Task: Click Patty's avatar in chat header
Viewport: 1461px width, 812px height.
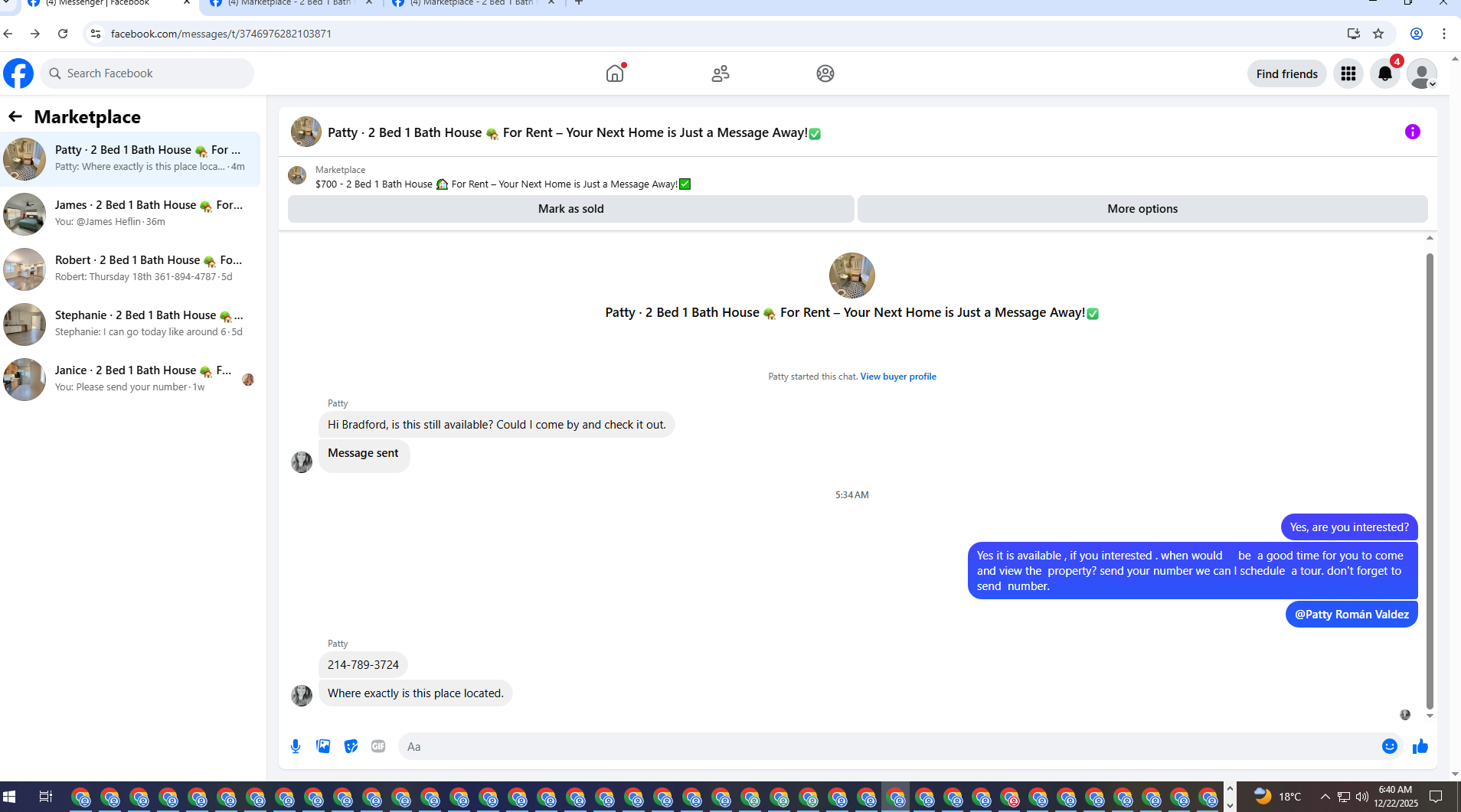Action: pyautogui.click(x=306, y=132)
